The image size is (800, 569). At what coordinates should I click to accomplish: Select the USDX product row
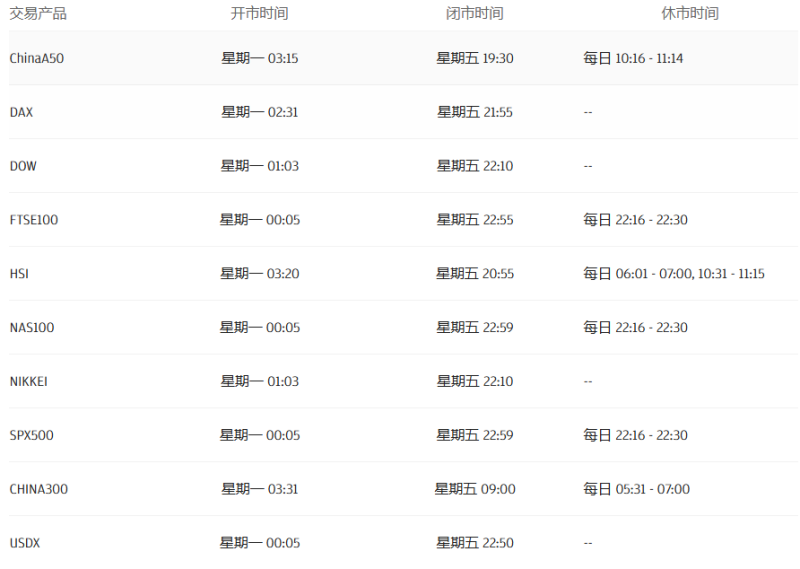(x=404, y=542)
